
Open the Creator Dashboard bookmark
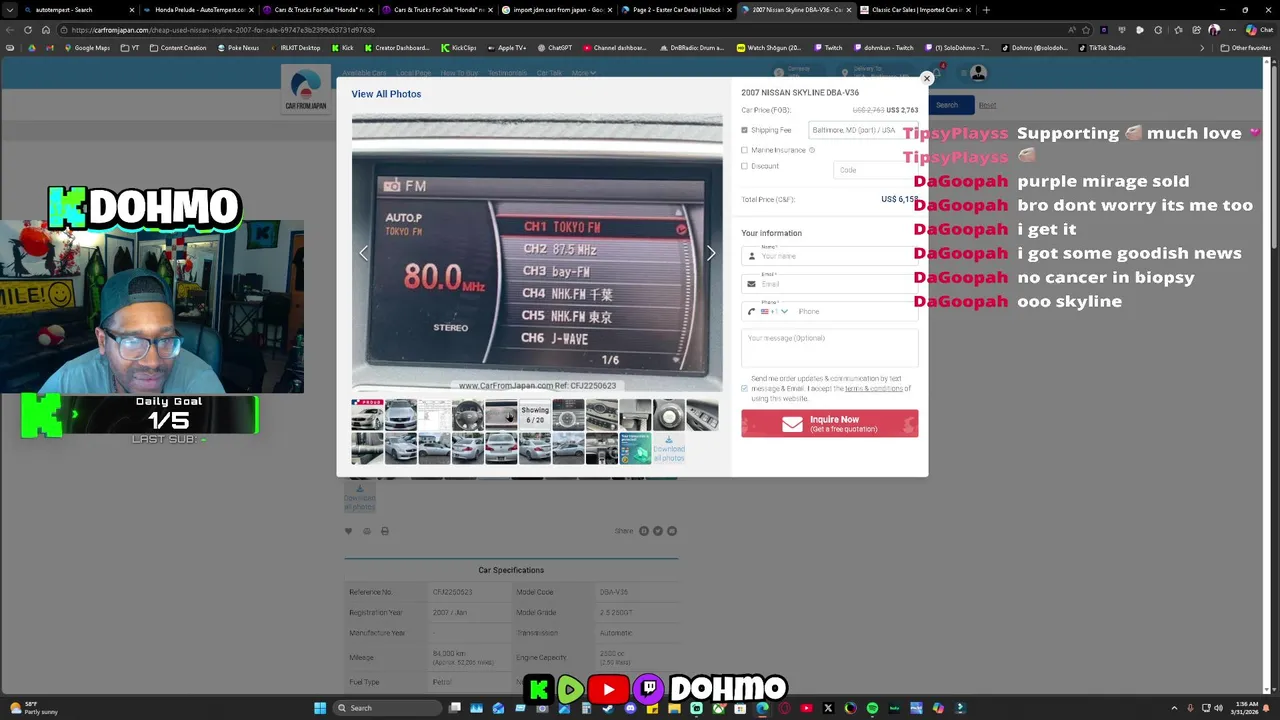[396, 48]
